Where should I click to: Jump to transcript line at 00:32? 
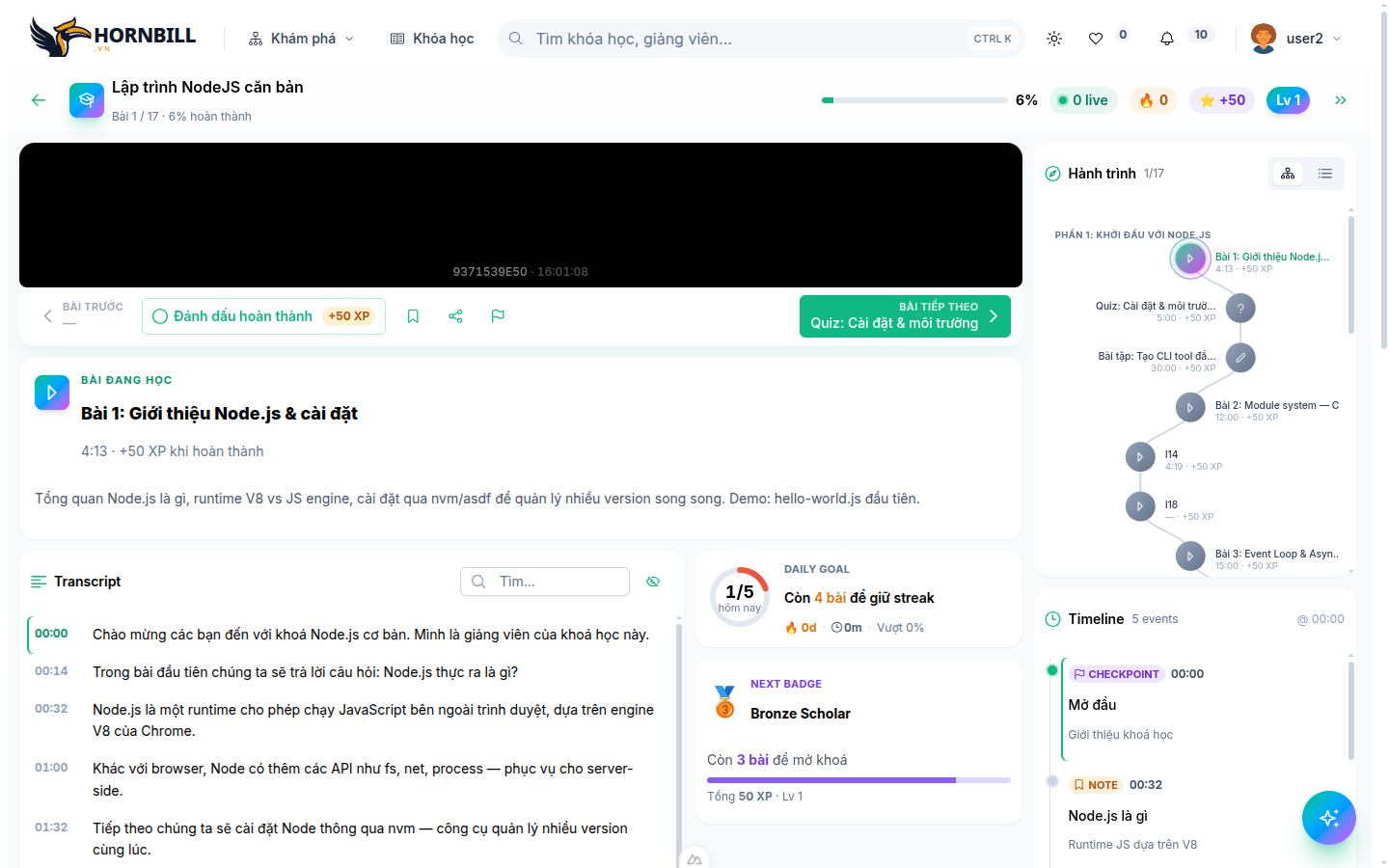tap(346, 720)
